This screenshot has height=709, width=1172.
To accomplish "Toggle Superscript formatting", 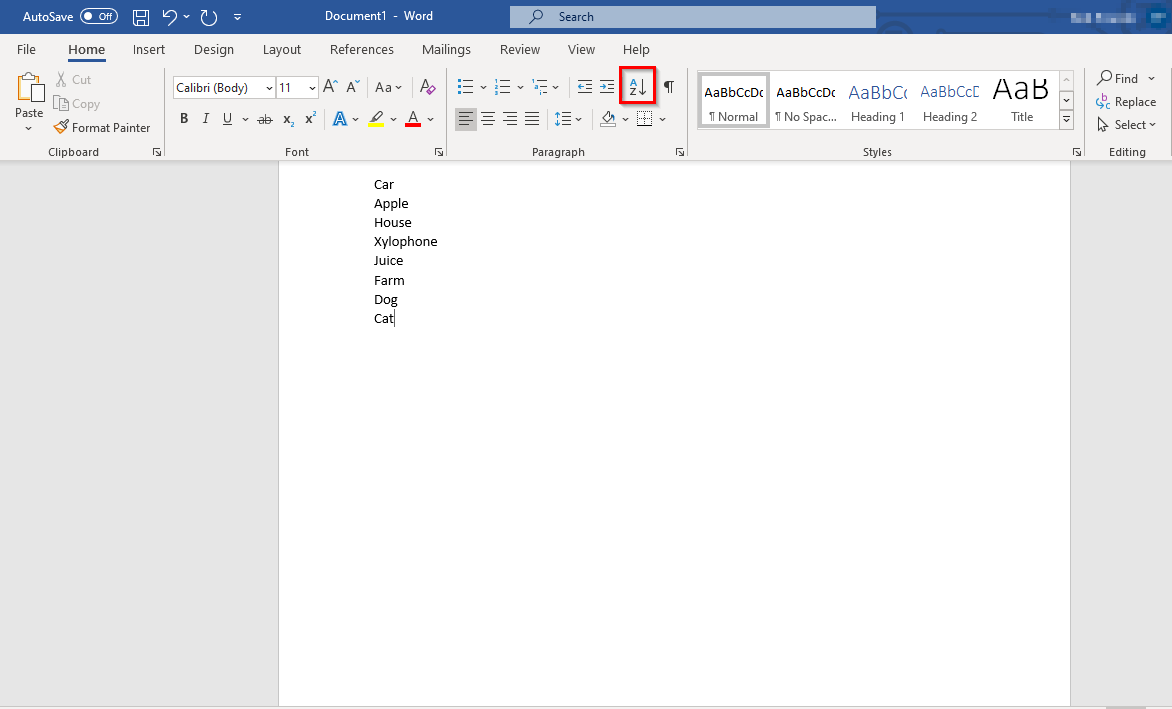I will (310, 119).
